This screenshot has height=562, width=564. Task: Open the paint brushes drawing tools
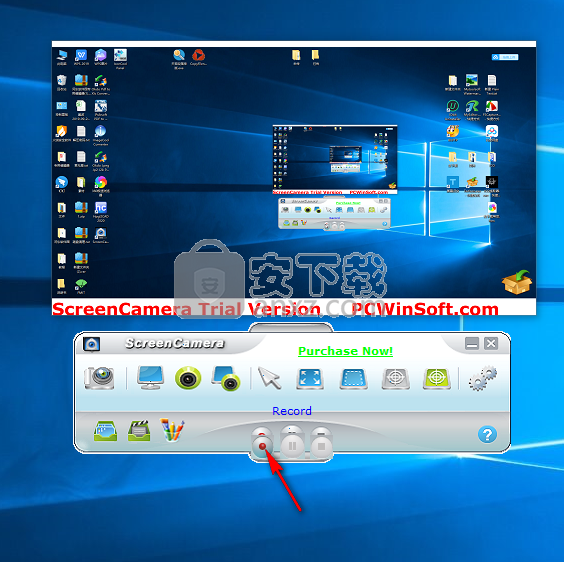click(172, 430)
